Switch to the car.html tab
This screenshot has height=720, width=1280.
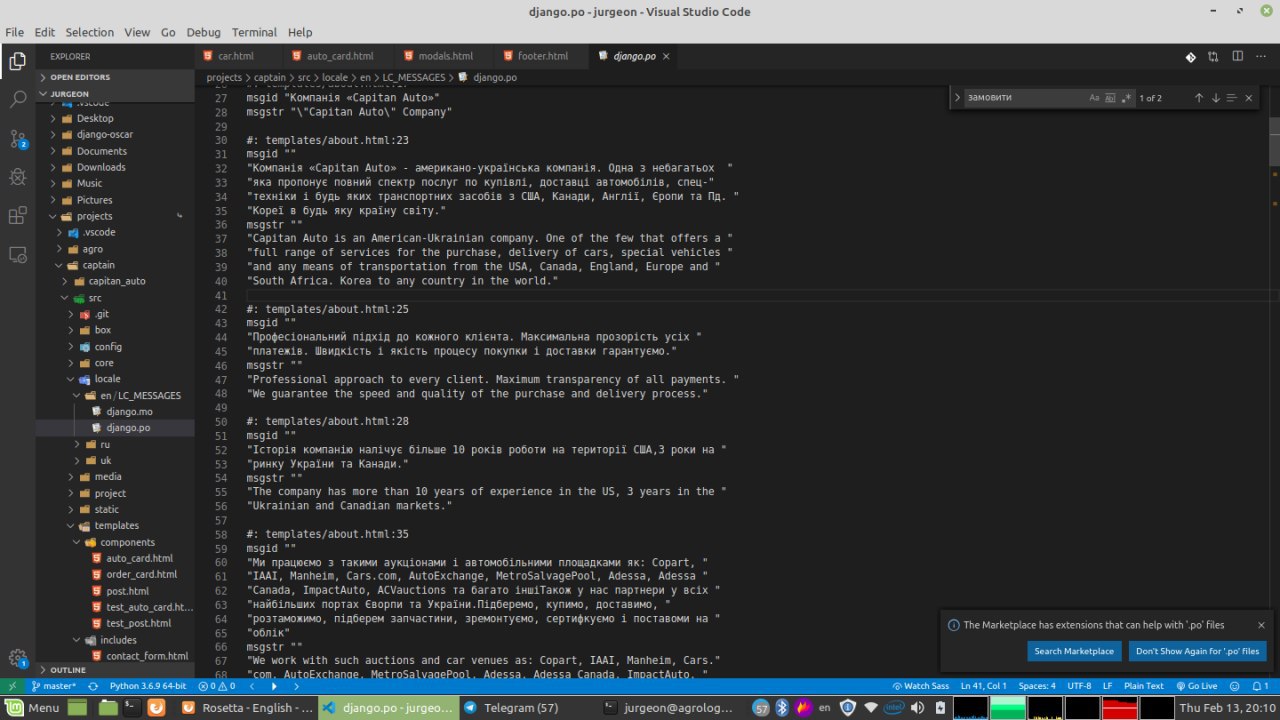236,57
